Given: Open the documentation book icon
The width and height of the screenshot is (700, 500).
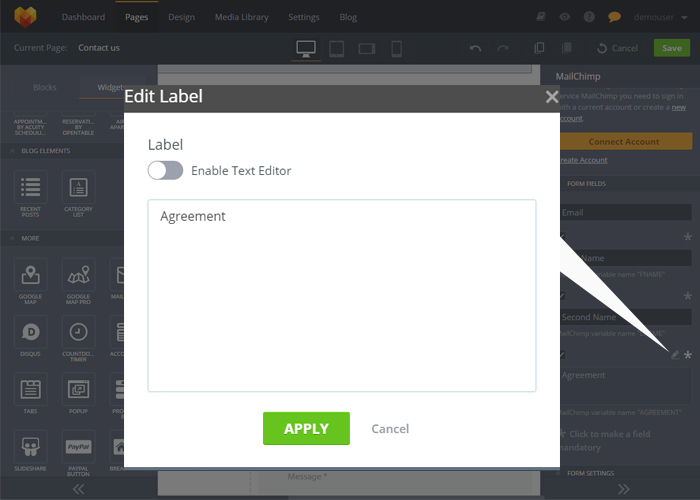Looking at the screenshot, I should pos(541,17).
